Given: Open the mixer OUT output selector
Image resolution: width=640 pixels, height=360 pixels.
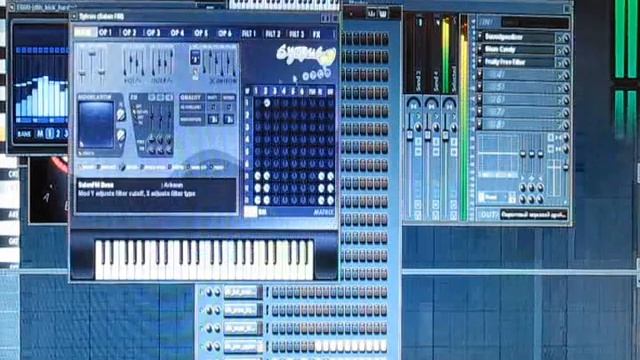Looking at the screenshot, I should click(x=534, y=215).
